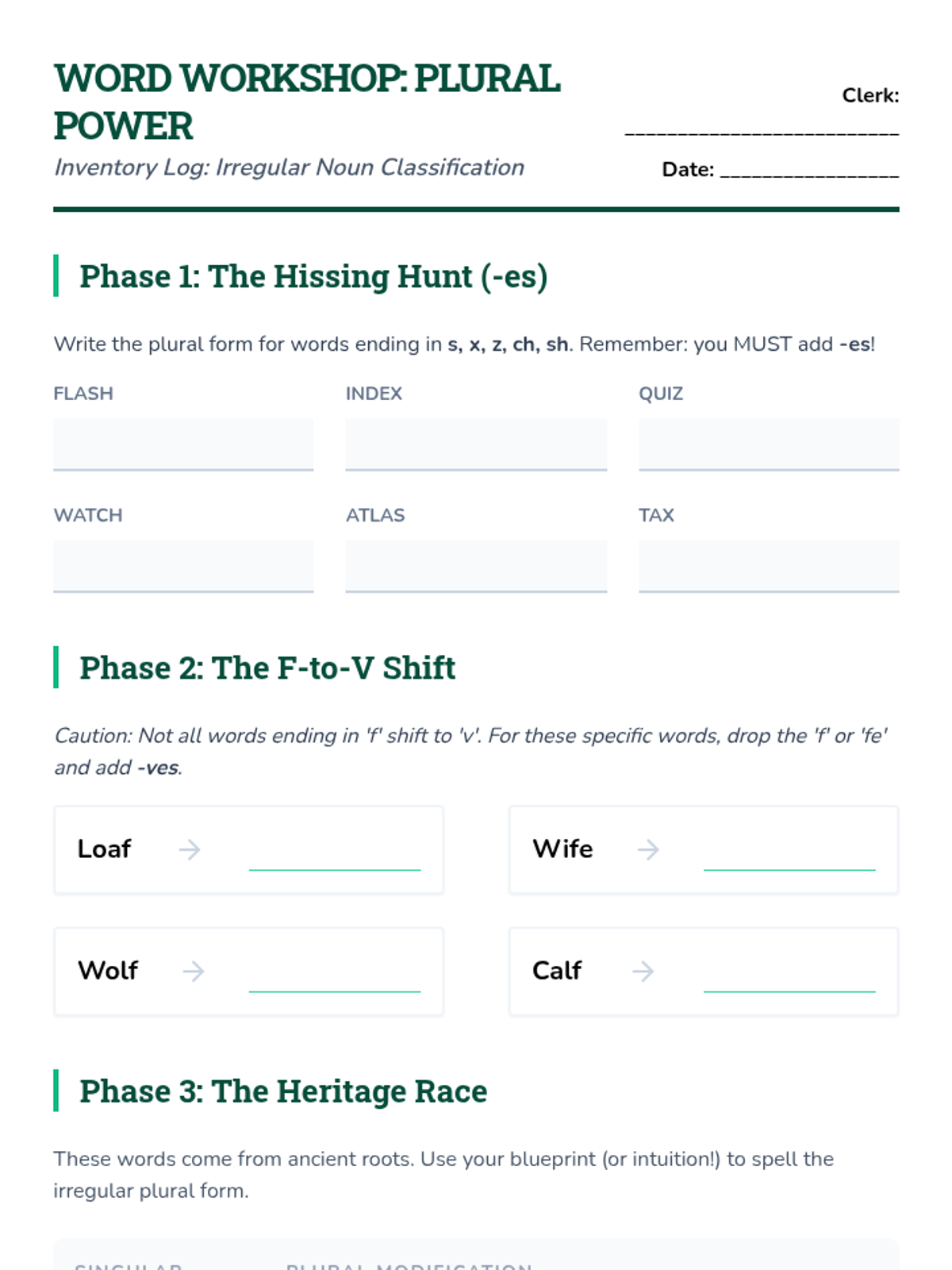Click the Word Workshop Plural Power title
Screen dimensions: 952x1270
307,102
